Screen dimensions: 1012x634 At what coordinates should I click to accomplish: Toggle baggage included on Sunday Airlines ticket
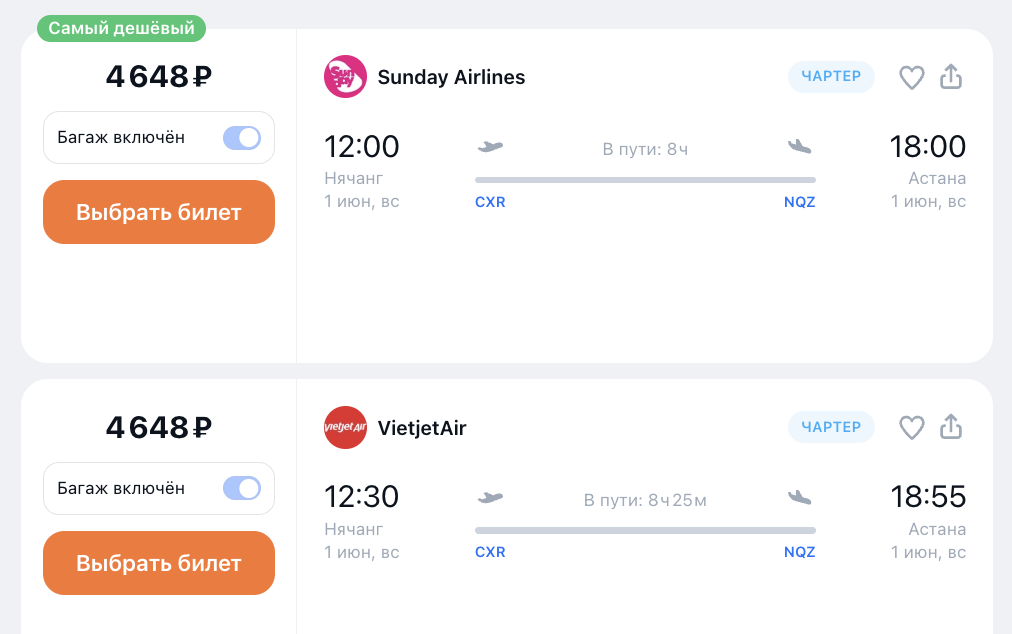(x=242, y=138)
